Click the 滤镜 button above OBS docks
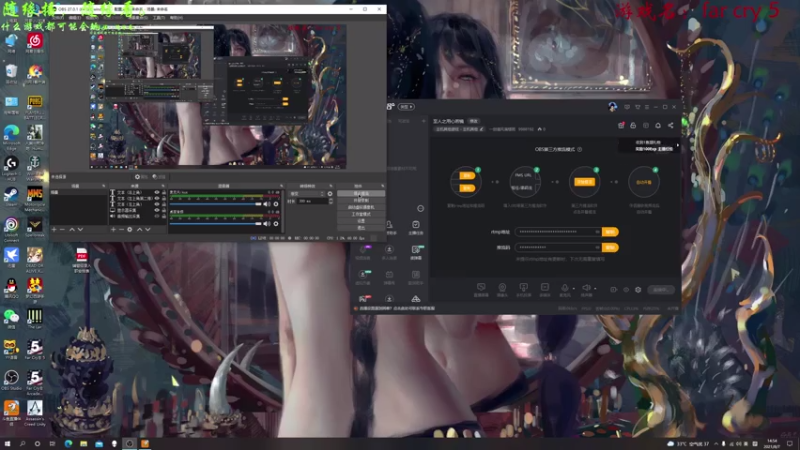 click(x=159, y=177)
